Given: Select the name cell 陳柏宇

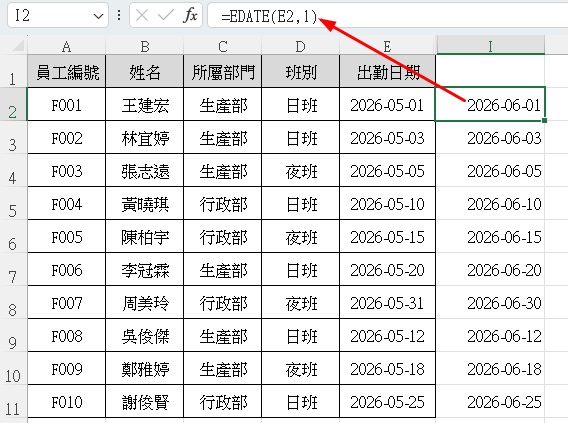Looking at the screenshot, I should coord(145,236).
